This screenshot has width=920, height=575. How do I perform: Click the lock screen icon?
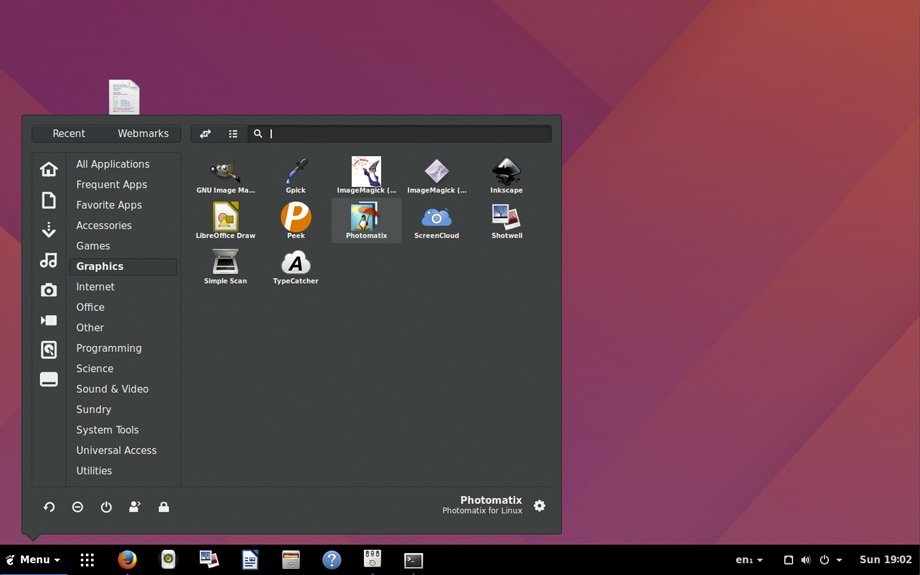pos(164,507)
